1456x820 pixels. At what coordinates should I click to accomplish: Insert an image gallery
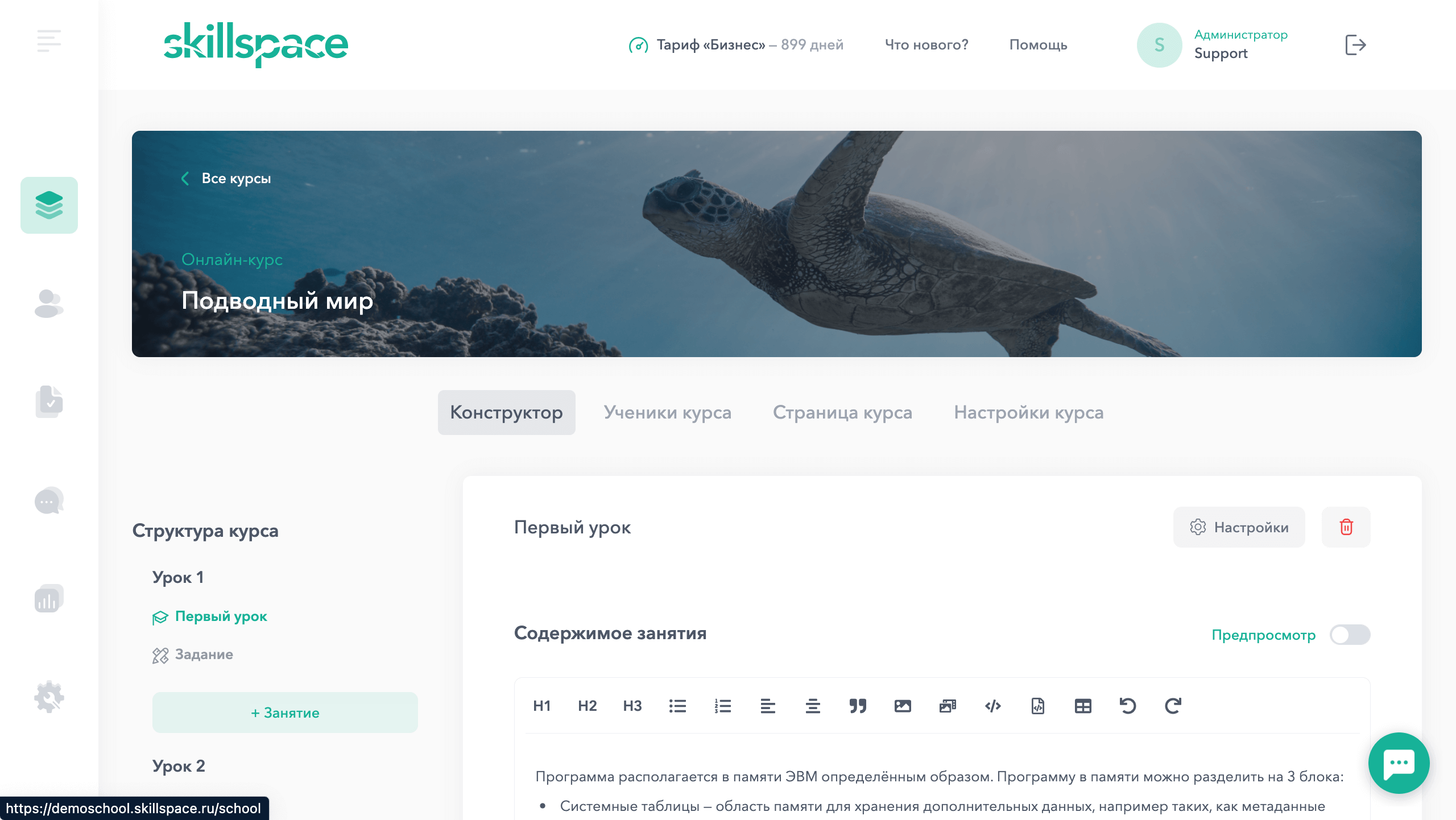(x=948, y=706)
